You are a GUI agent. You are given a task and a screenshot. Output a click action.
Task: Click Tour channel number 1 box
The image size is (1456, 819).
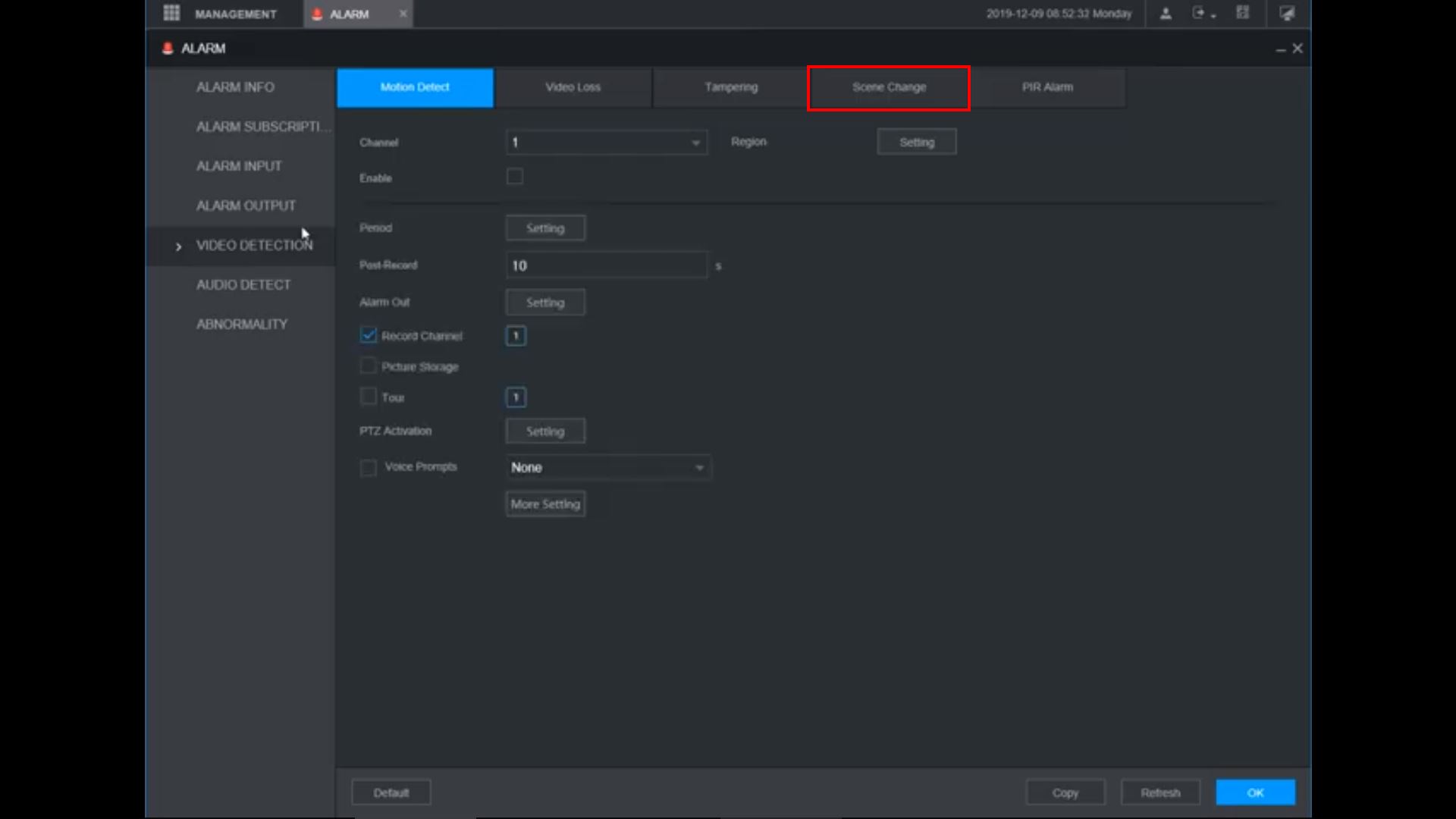coord(516,397)
